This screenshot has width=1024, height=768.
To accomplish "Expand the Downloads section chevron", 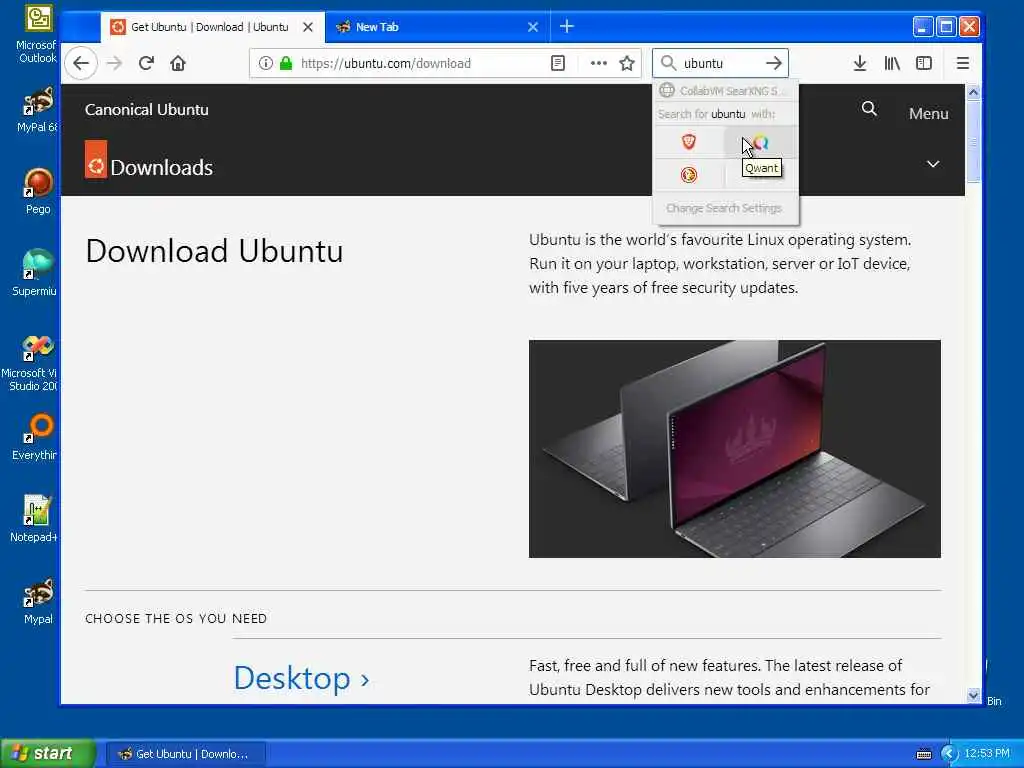I will [x=933, y=164].
